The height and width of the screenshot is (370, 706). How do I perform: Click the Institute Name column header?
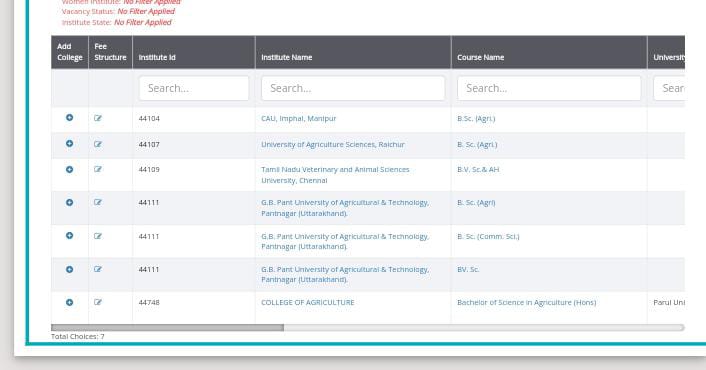coord(353,52)
